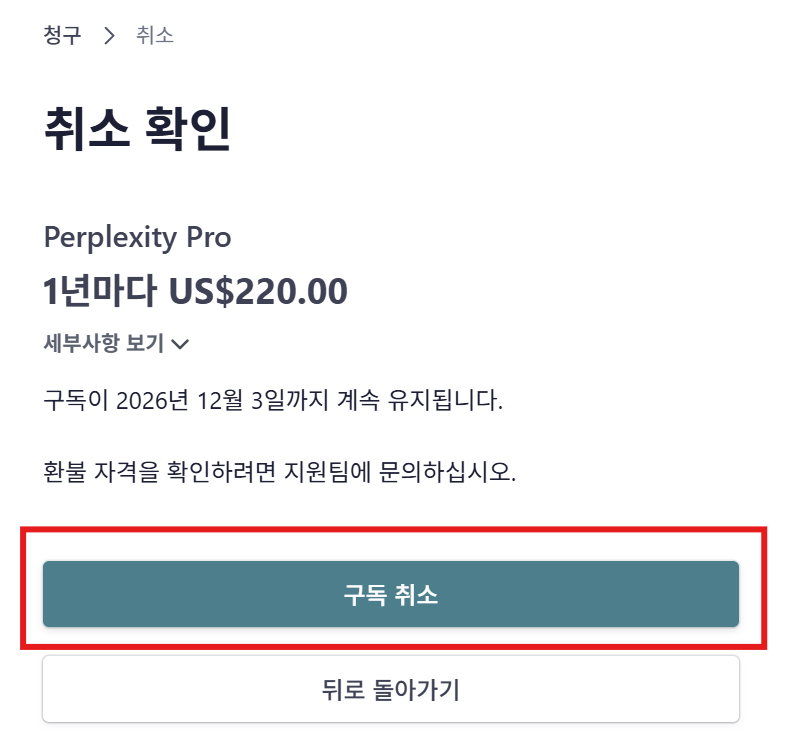Go to the 청구 breadcrumb link
Screen dimensions: 805x754
63,36
